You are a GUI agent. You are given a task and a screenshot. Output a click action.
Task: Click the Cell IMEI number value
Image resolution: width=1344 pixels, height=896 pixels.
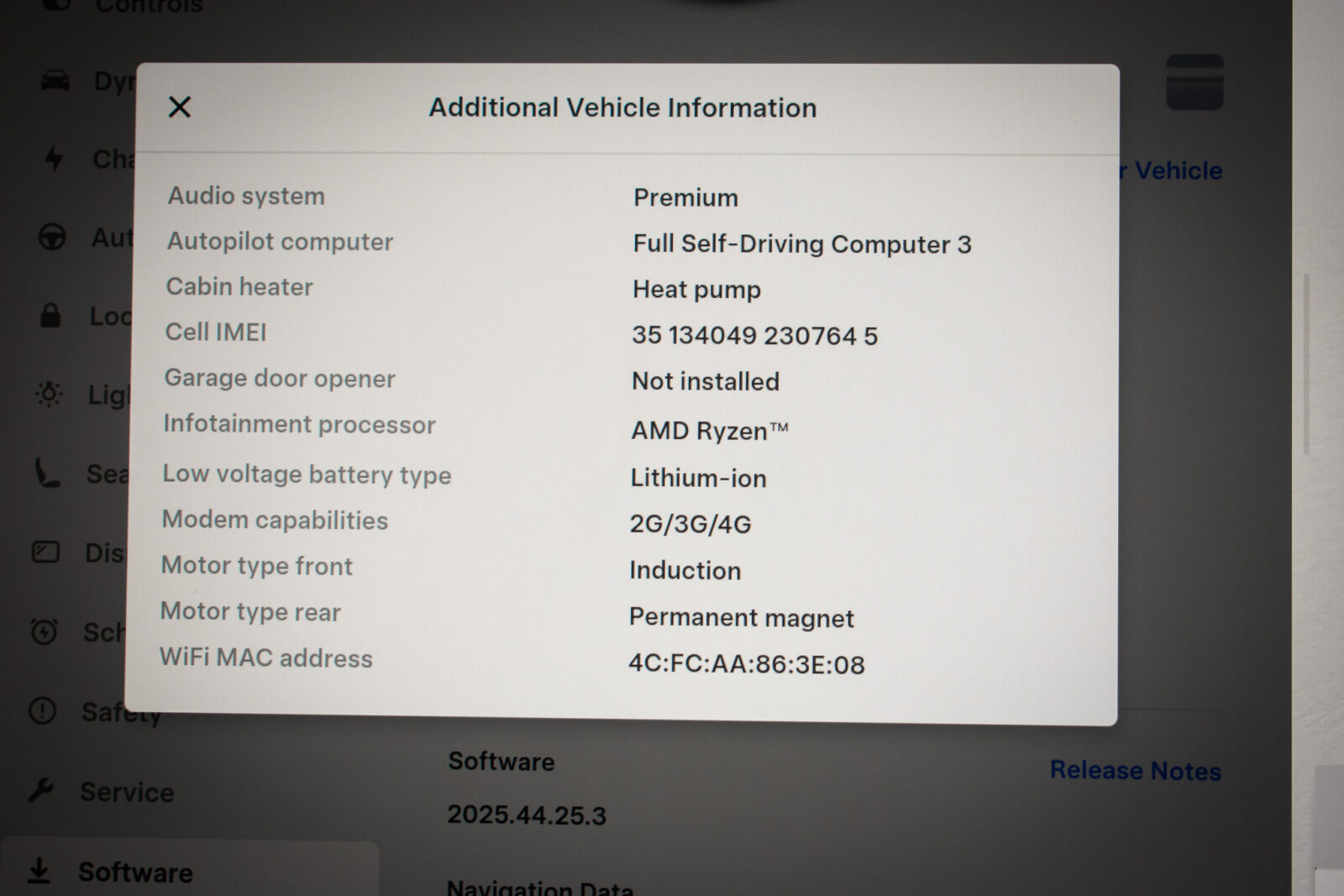[x=754, y=336]
